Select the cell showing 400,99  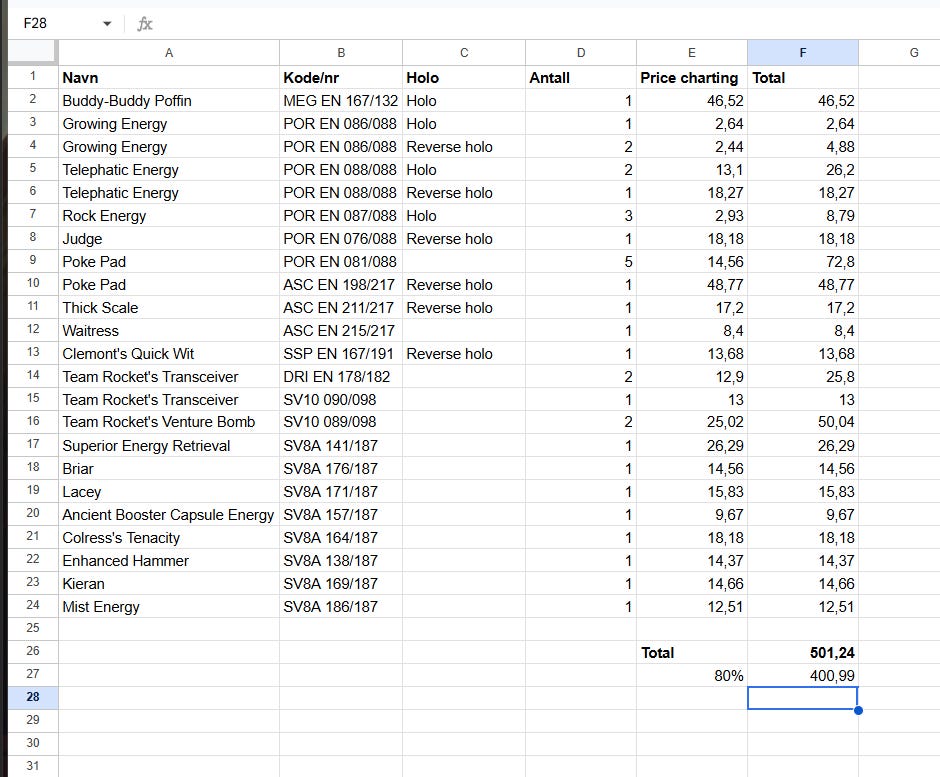(802, 675)
